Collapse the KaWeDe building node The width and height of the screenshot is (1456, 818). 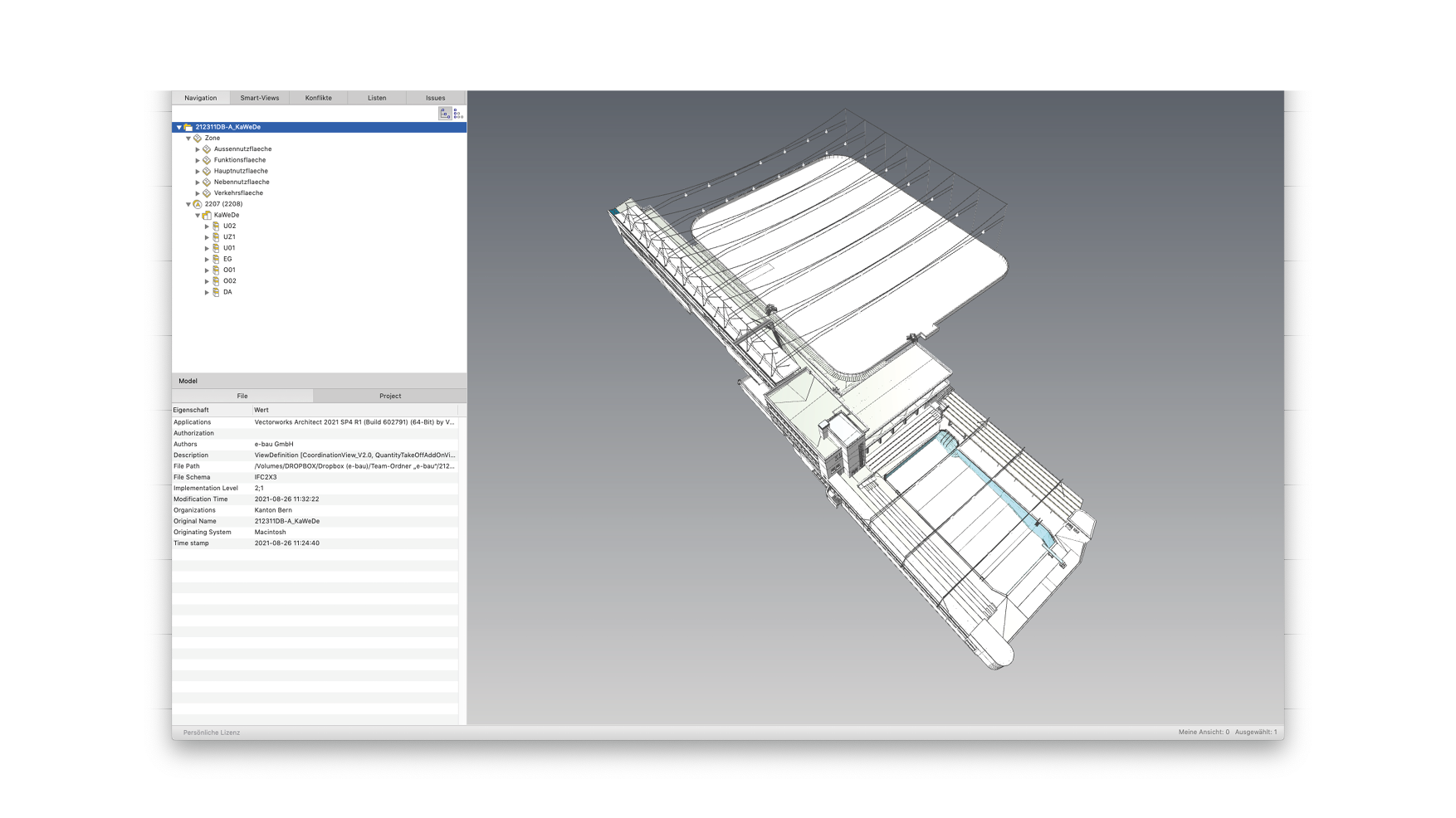click(x=198, y=215)
